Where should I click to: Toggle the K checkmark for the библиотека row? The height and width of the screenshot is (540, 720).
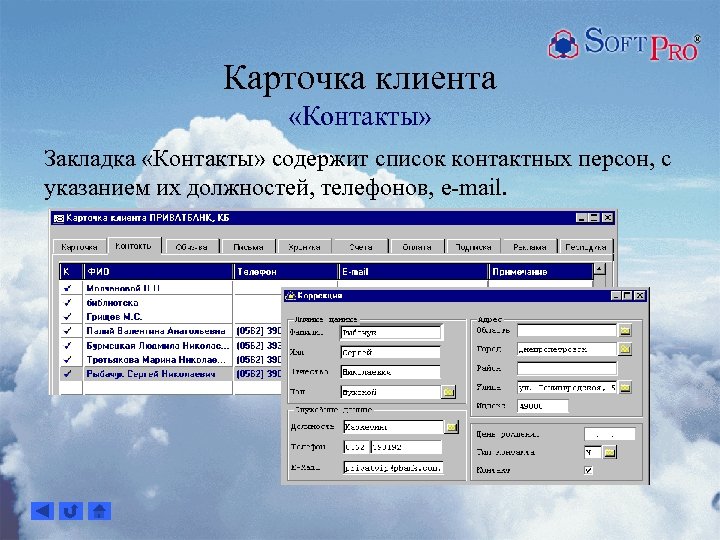point(68,303)
